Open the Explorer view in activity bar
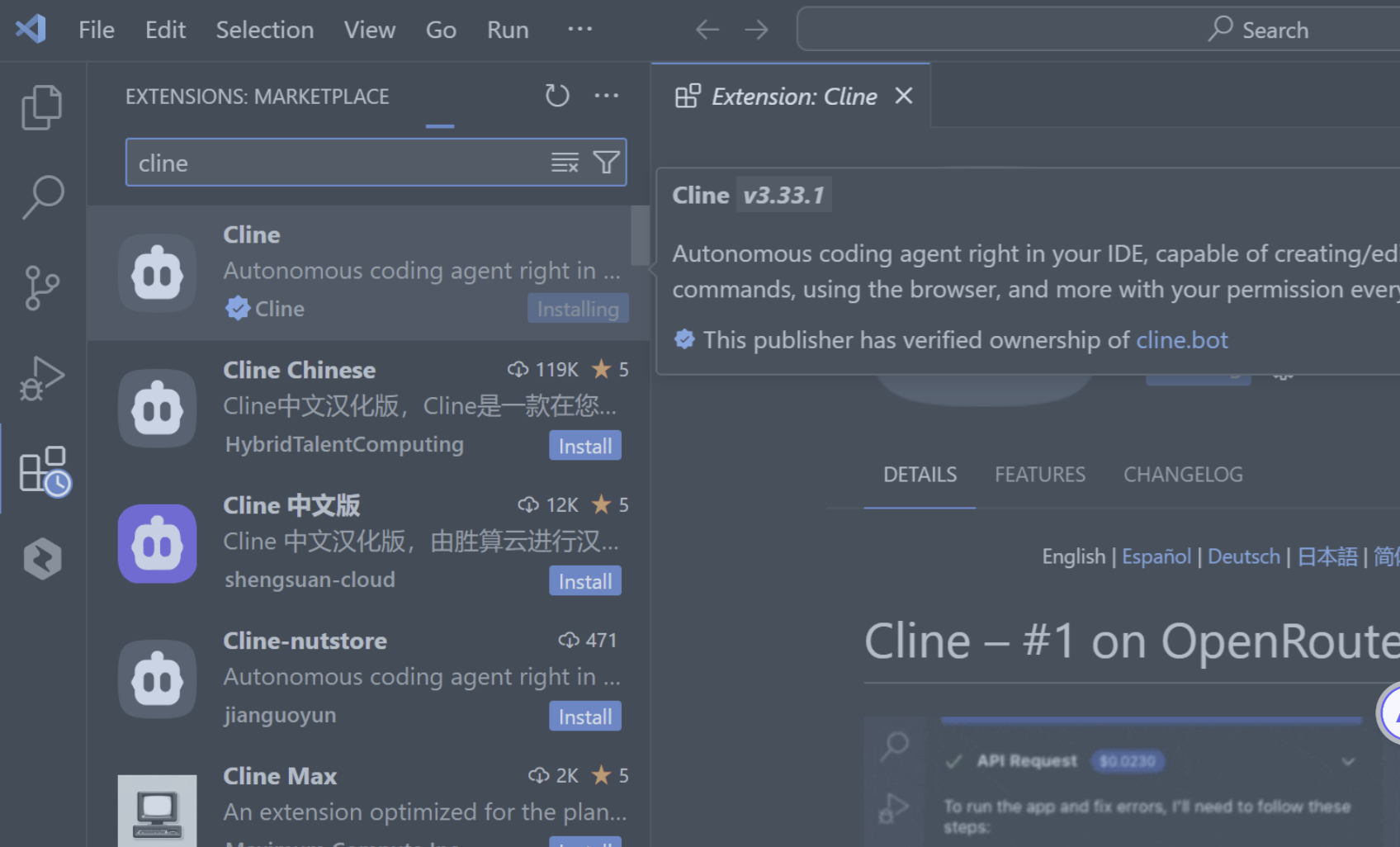 [x=42, y=107]
